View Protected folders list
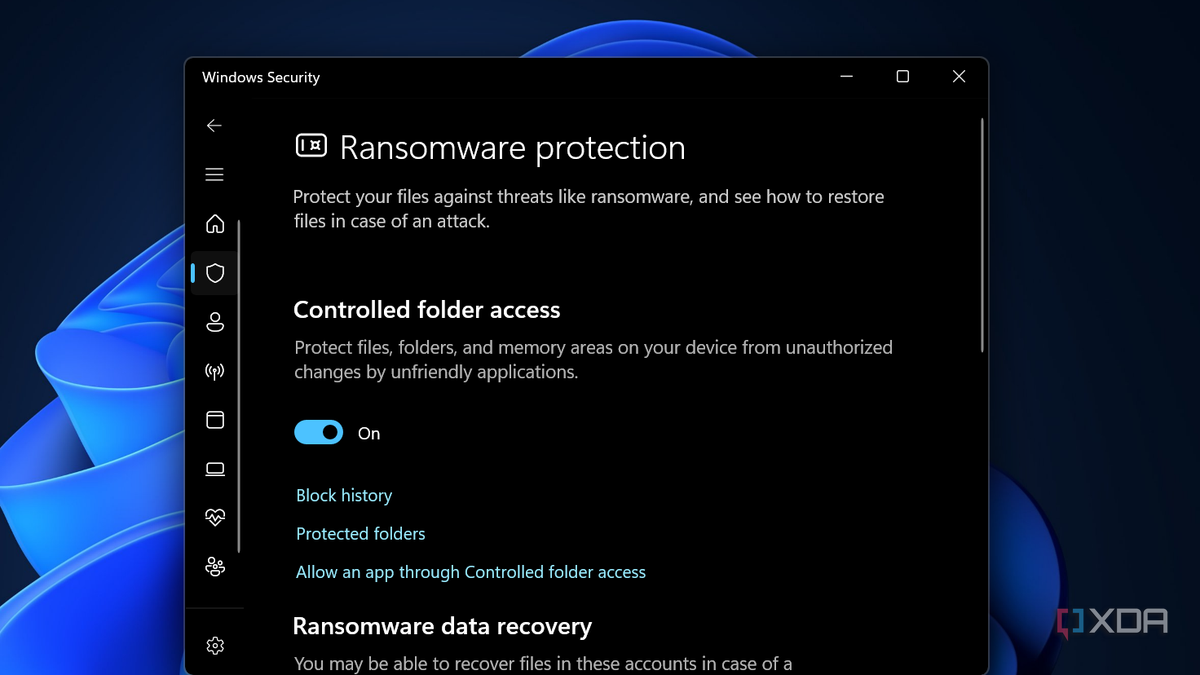Screen dimensions: 1200x675 pyautogui.click(x=360, y=533)
